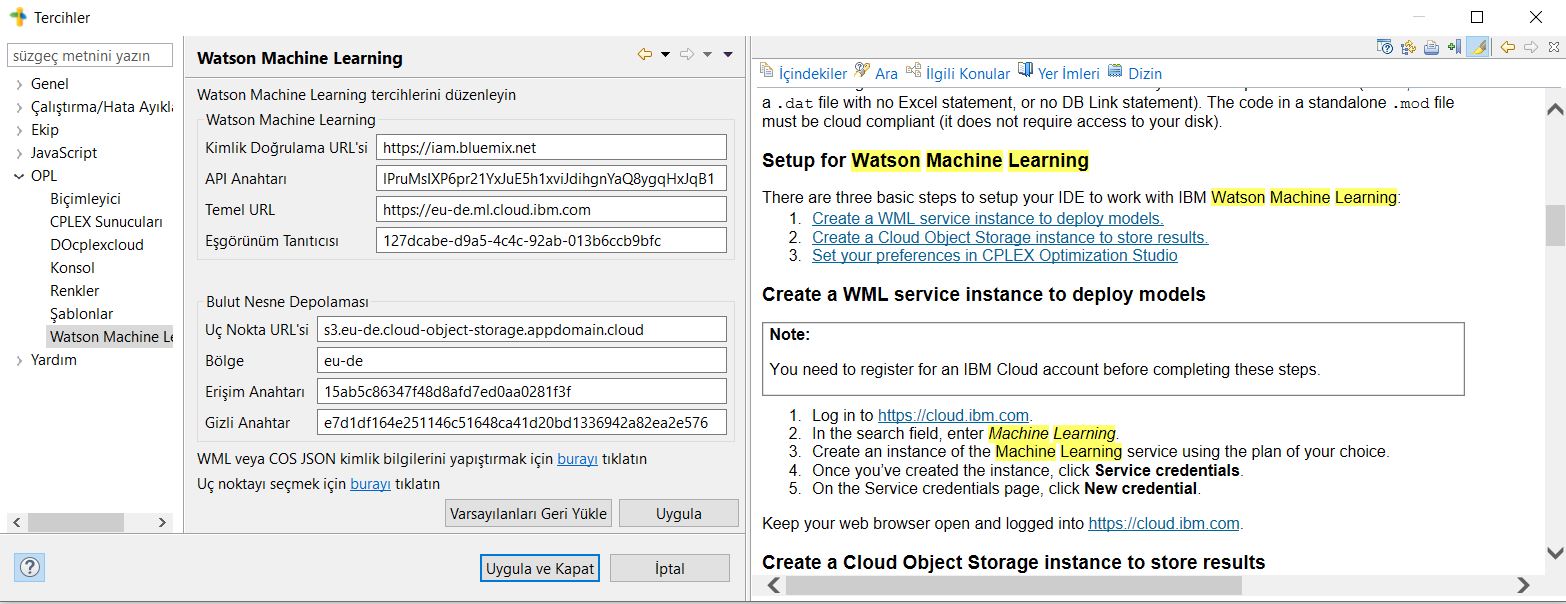Click the Gizli Anahtar field
Screen dimensions: 1566x604
coord(521,422)
